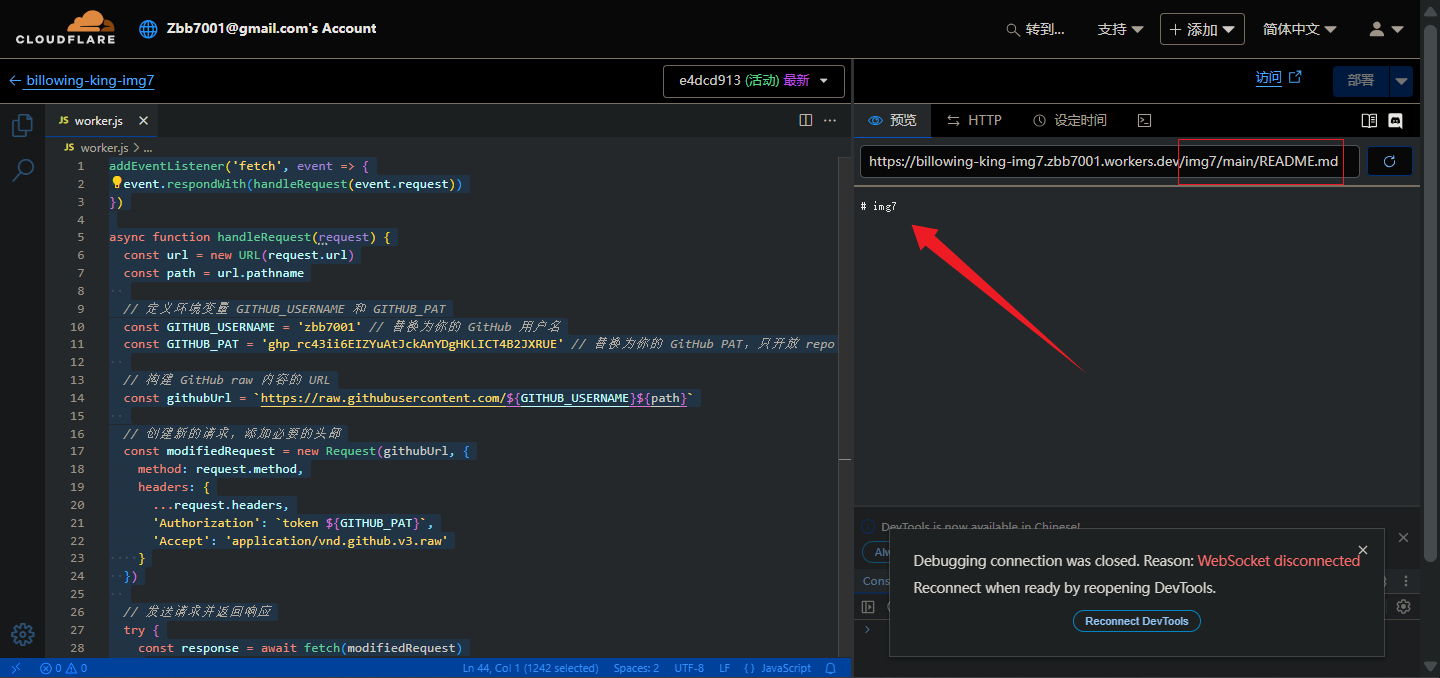Screen dimensions: 1440x678
Task: Show errors and warnings in status bar
Action: 63,668
